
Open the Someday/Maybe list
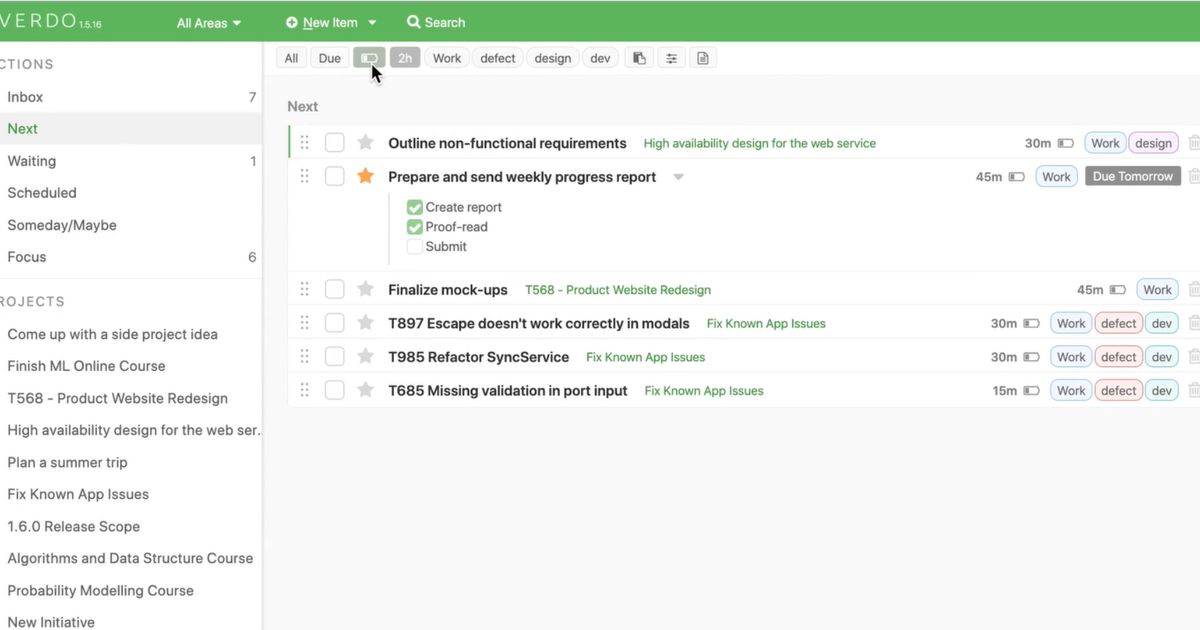coord(130,225)
